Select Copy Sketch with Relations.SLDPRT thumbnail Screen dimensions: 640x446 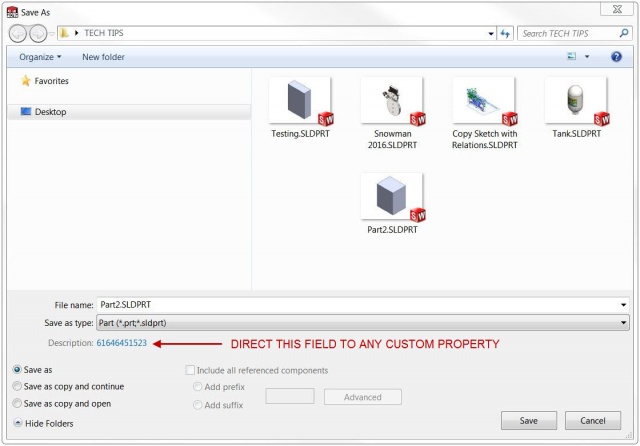click(x=484, y=100)
